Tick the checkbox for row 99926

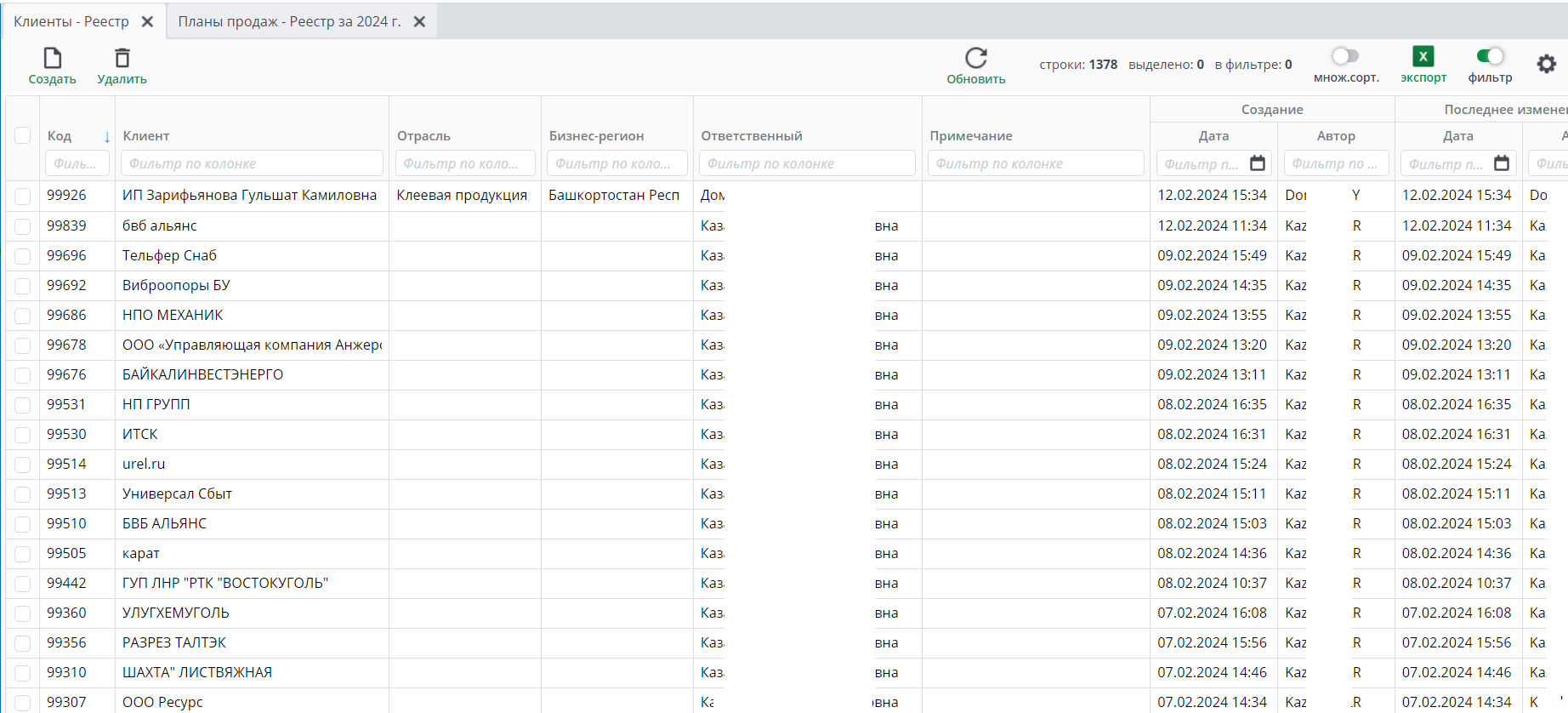[x=23, y=196]
